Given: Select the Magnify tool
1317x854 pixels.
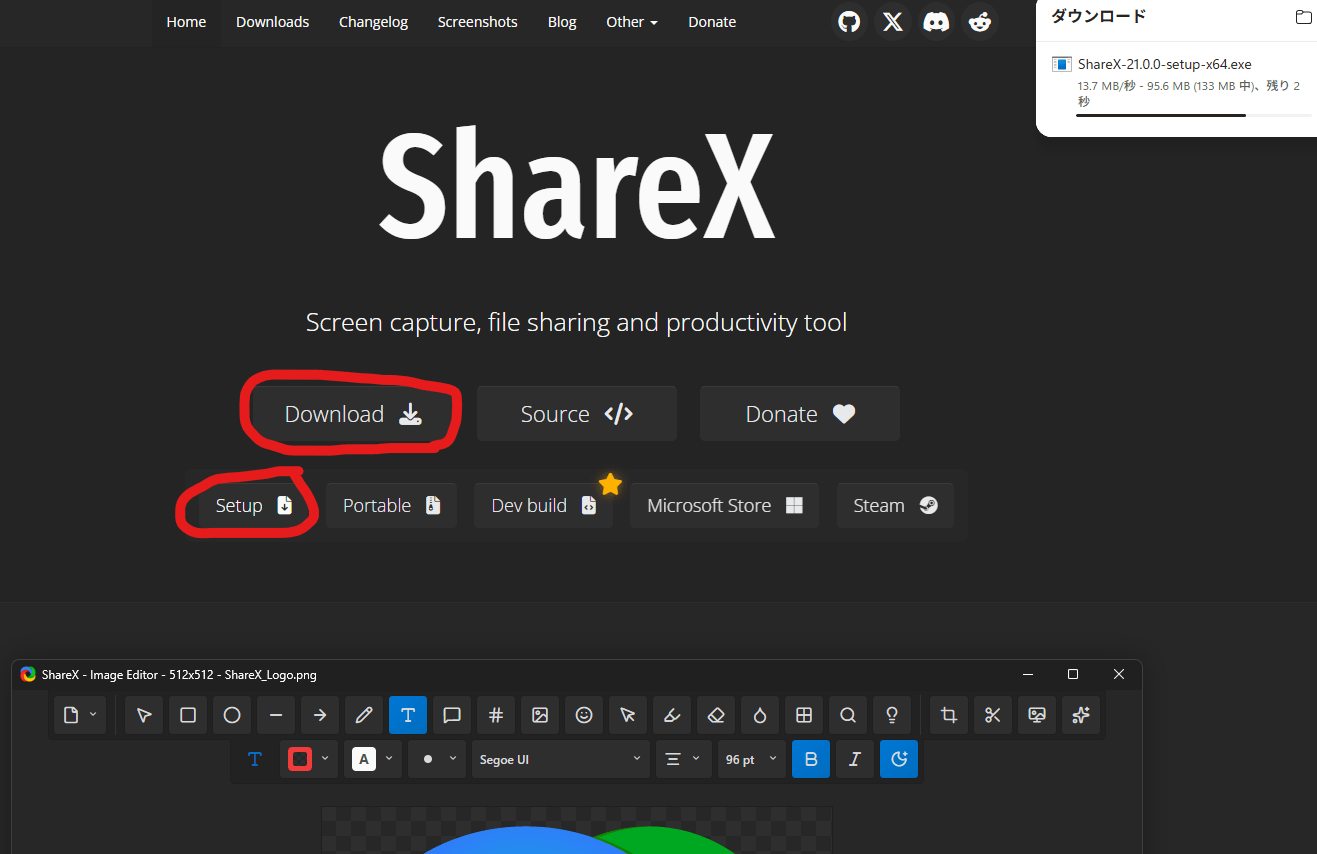Looking at the screenshot, I should (848, 715).
